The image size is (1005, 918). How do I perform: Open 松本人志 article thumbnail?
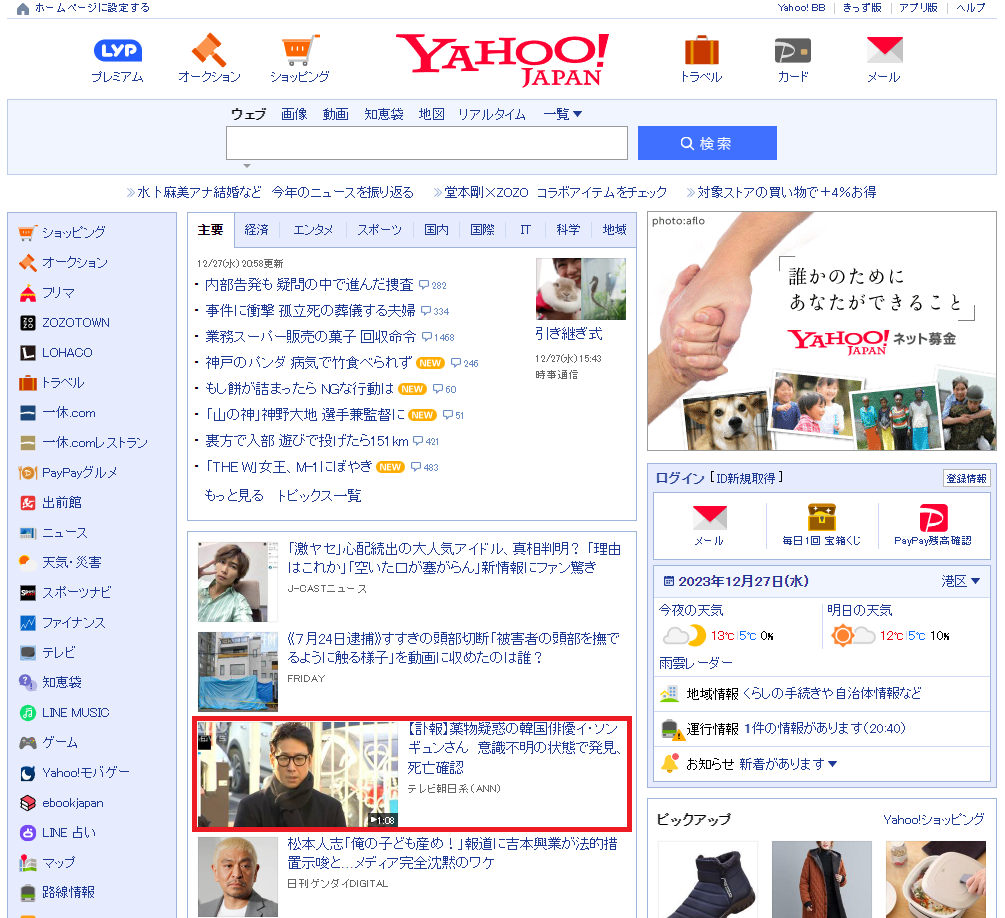point(238,876)
